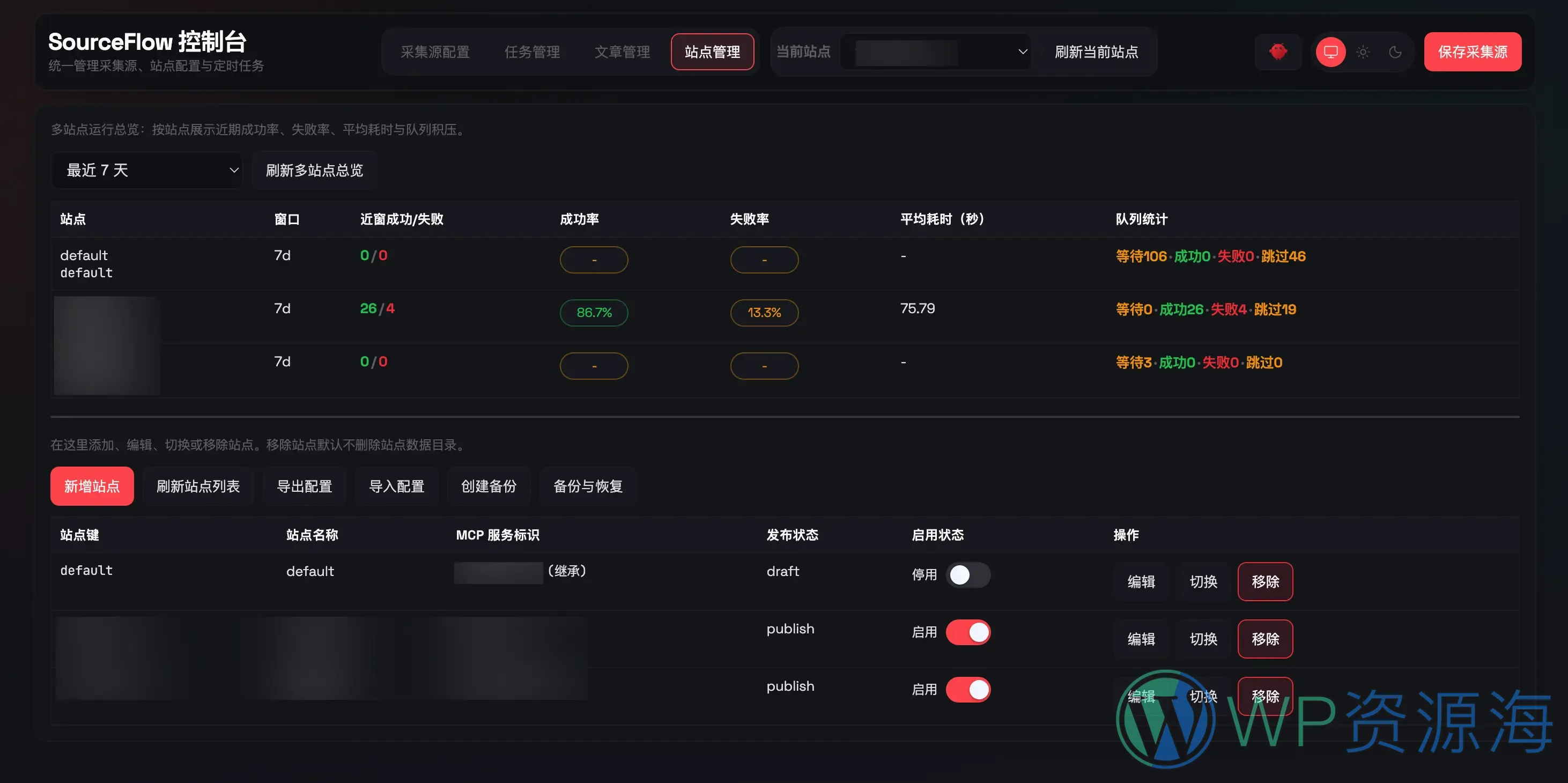The width and height of the screenshot is (1568, 783).
Task: Open the 文章管理 section
Action: coord(622,52)
